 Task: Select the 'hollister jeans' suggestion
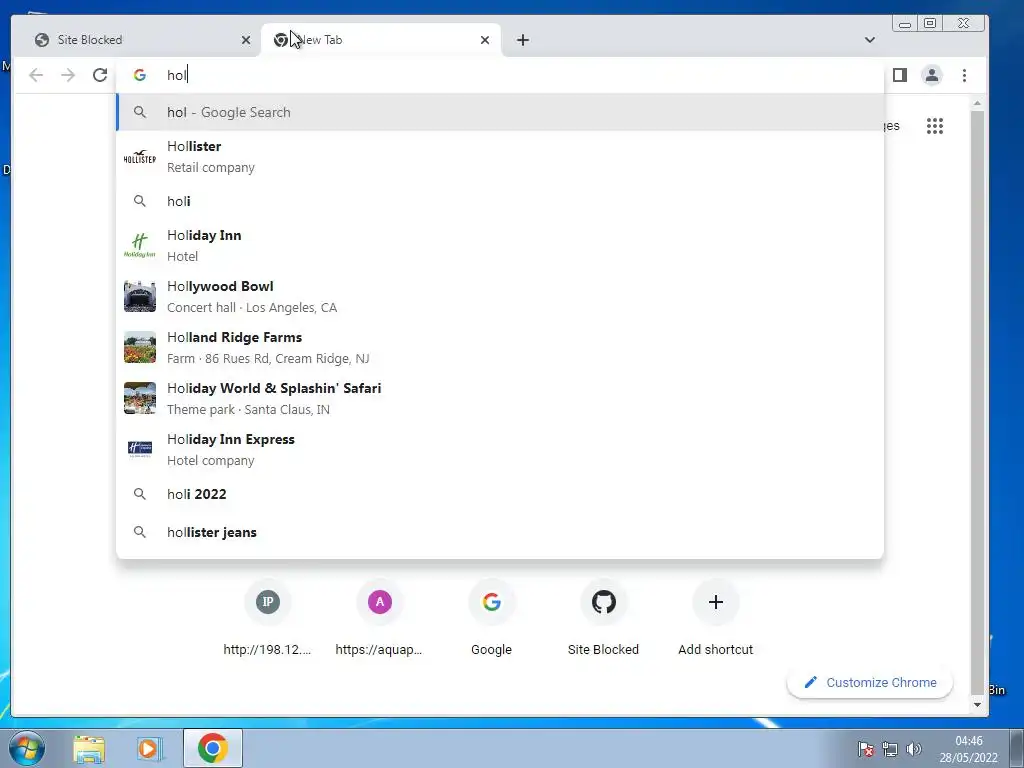500,532
